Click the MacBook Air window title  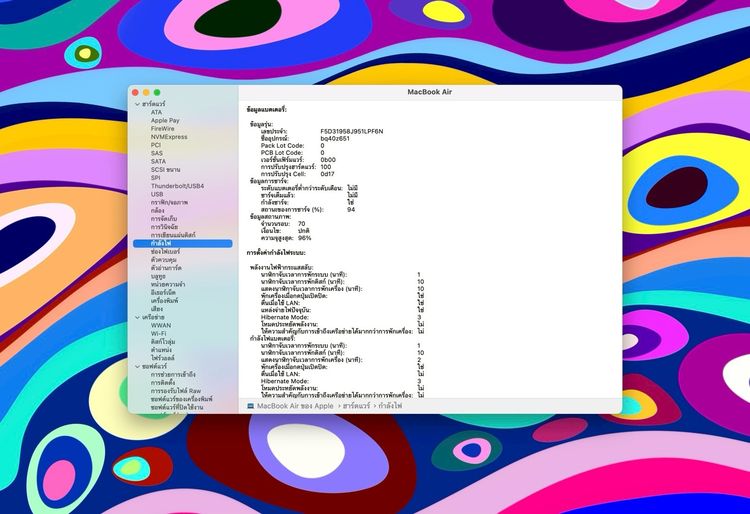430,92
